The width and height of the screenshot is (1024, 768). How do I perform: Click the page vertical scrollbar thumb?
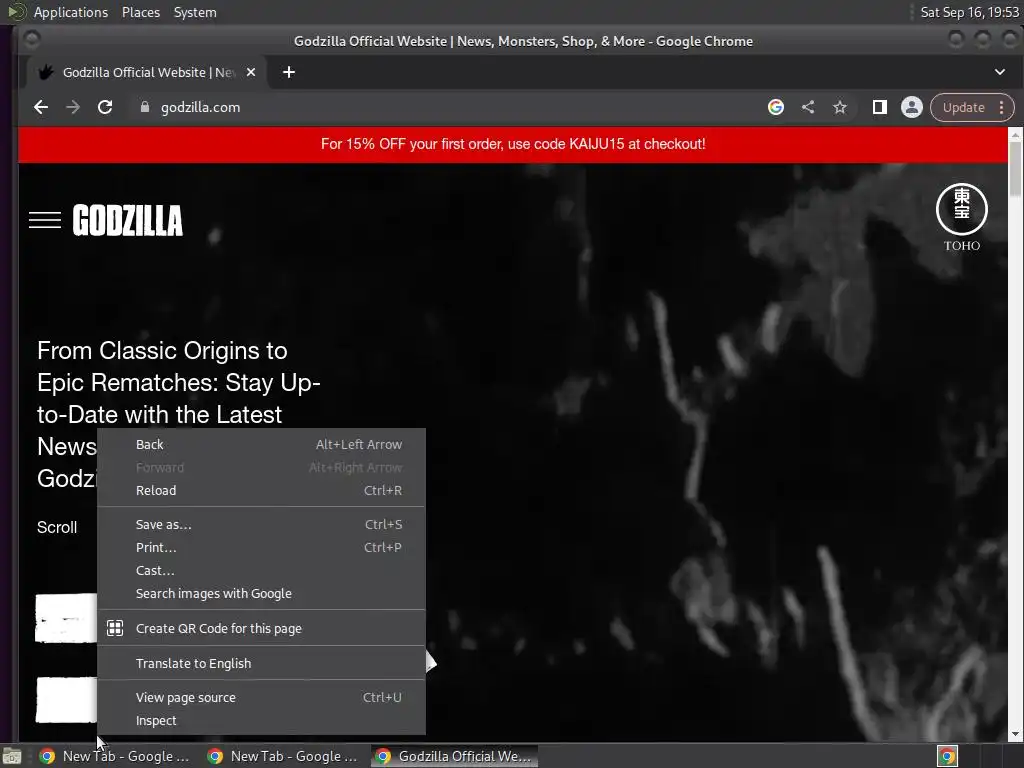click(x=1015, y=168)
